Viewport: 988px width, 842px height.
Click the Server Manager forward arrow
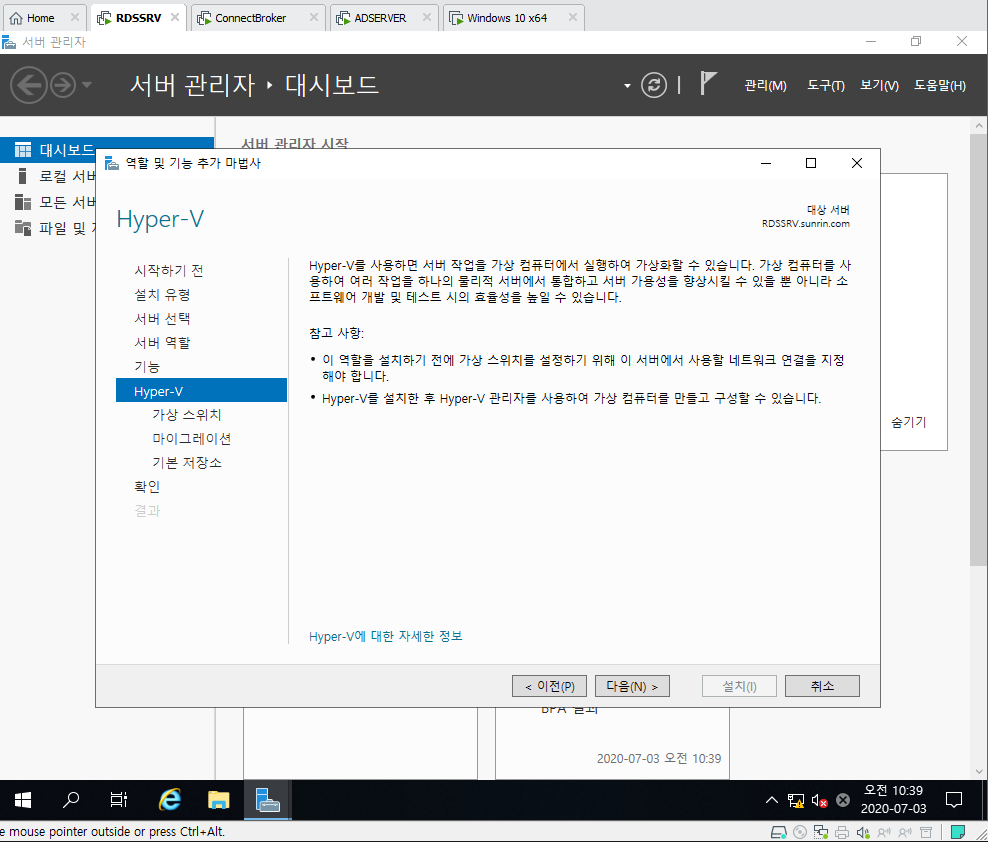point(63,85)
